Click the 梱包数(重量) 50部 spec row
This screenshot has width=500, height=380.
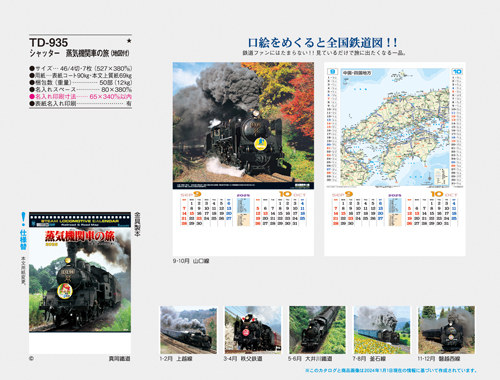(80, 82)
